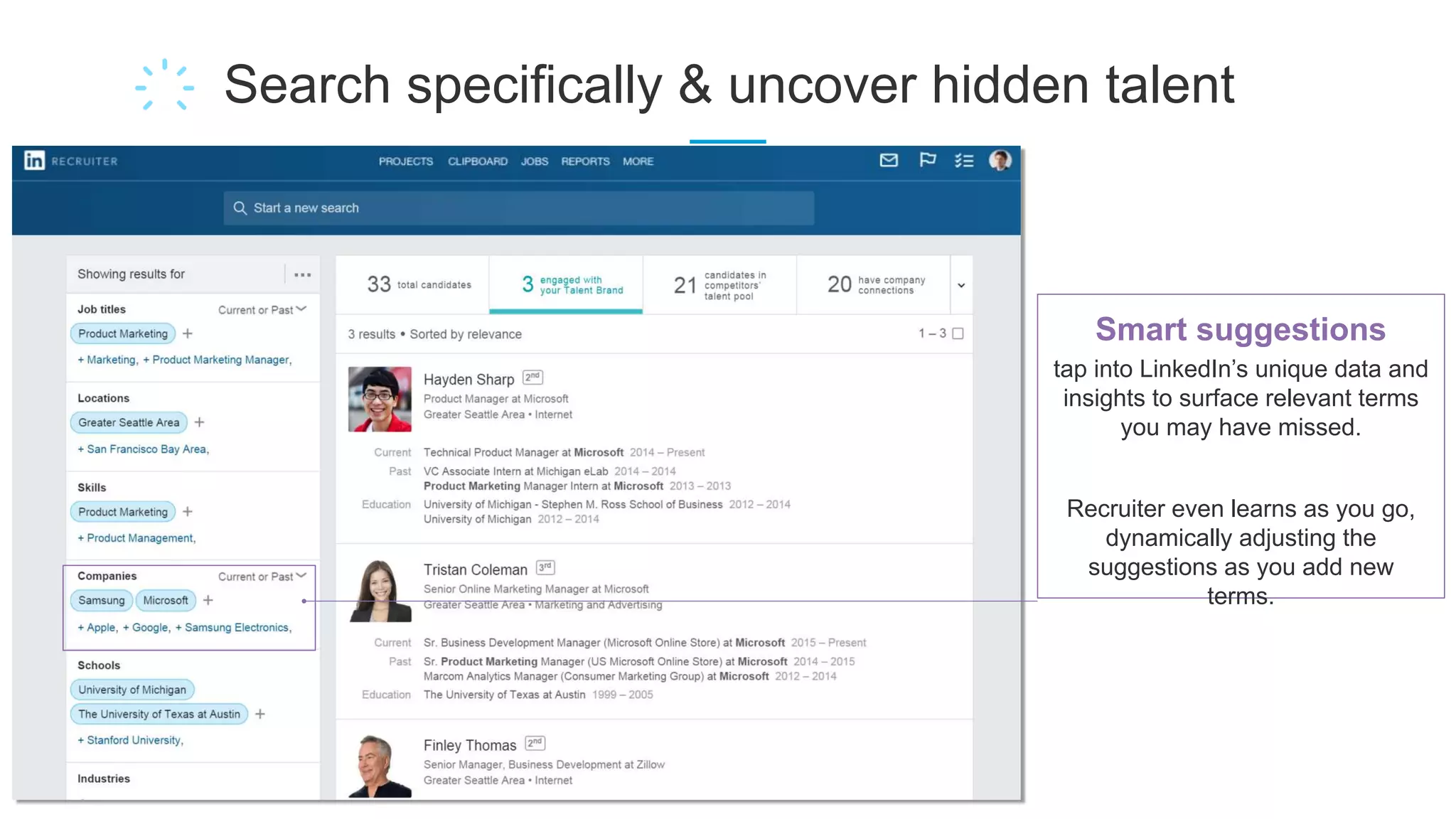This screenshot has width=1456, height=819.
Task: Open the messages envelope icon
Action: click(x=889, y=160)
